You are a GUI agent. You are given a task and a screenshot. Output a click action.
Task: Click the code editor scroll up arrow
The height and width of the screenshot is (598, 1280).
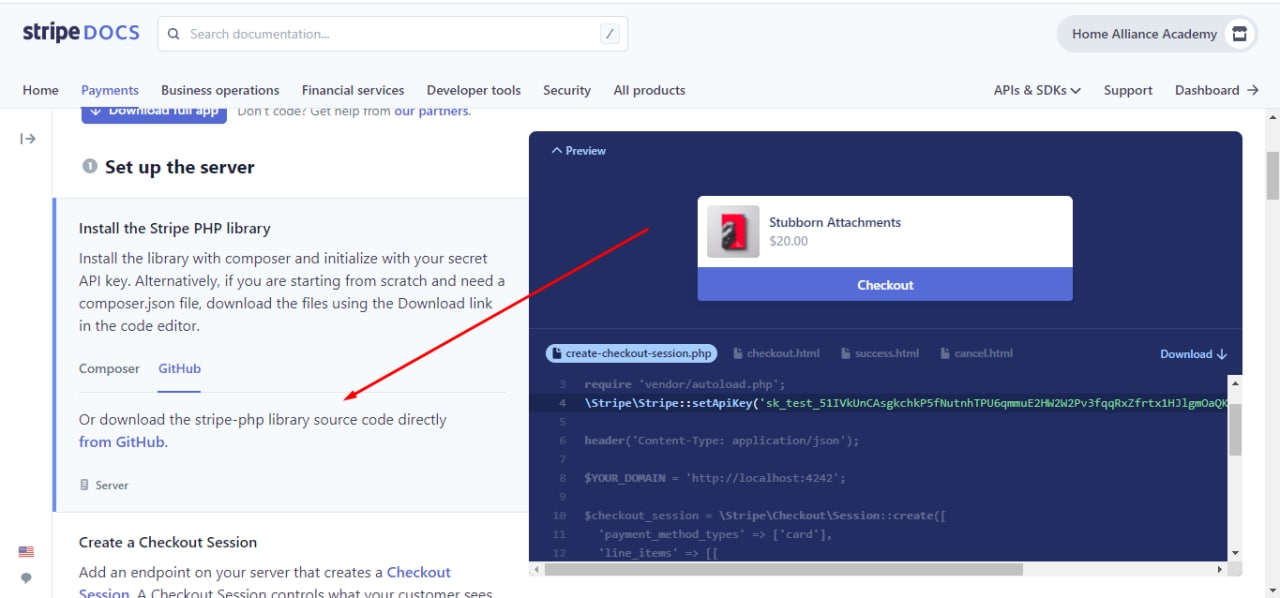coord(1235,383)
